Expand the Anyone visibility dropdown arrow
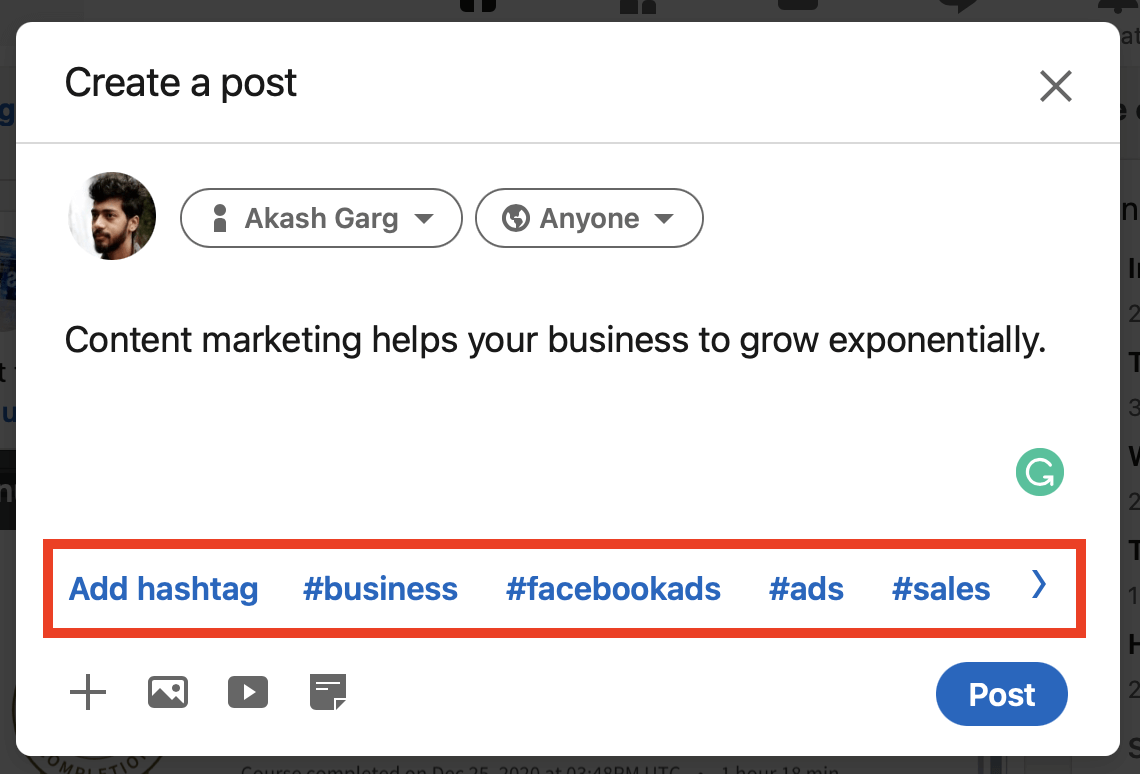 [664, 218]
